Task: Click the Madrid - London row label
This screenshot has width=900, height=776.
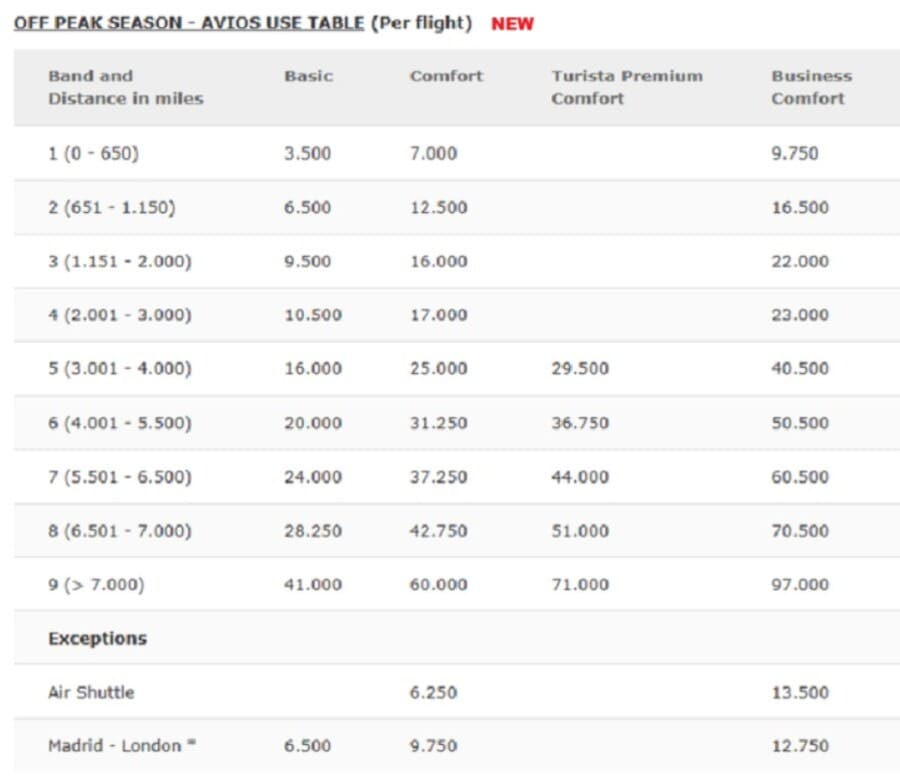Action: (115, 745)
